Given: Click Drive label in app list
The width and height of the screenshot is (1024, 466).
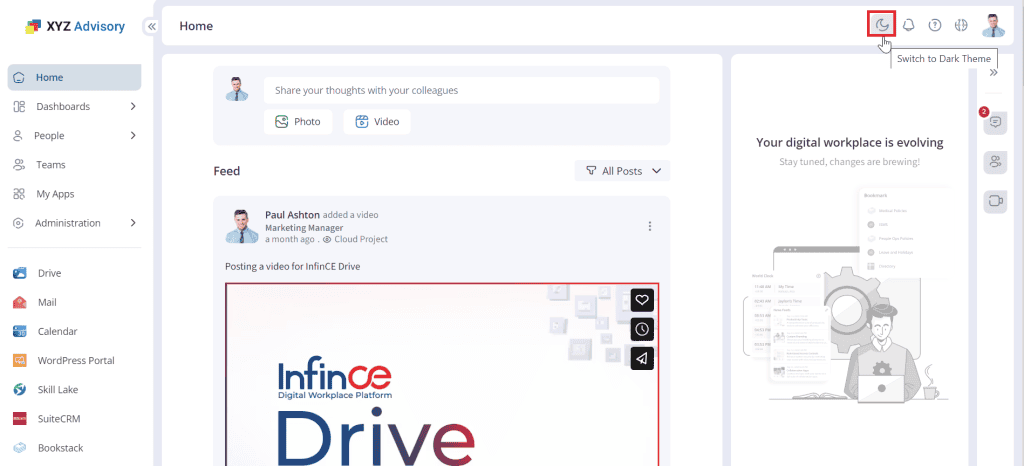Looking at the screenshot, I should tap(50, 273).
